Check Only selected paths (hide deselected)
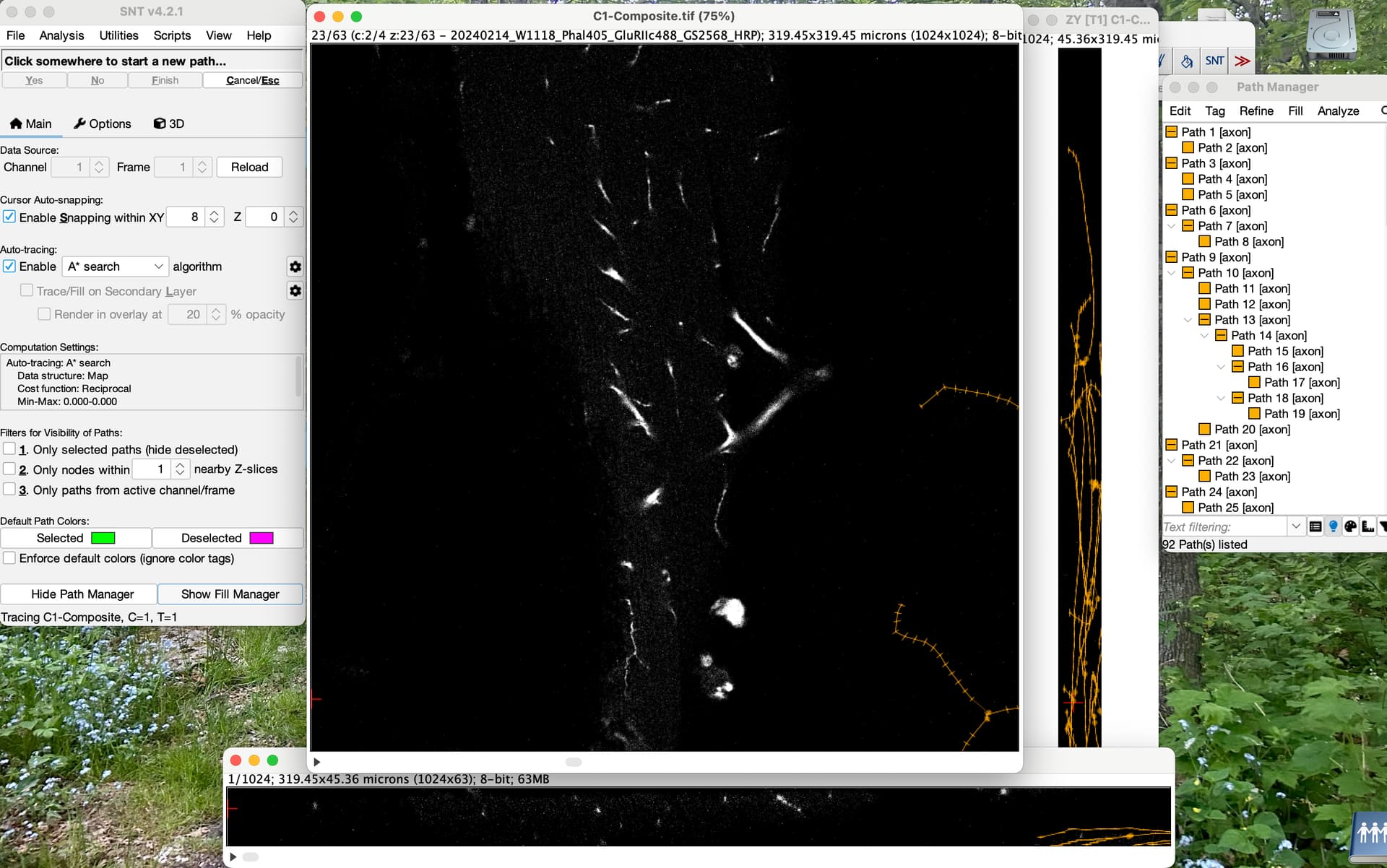This screenshot has height=868, width=1387. click(x=9, y=448)
